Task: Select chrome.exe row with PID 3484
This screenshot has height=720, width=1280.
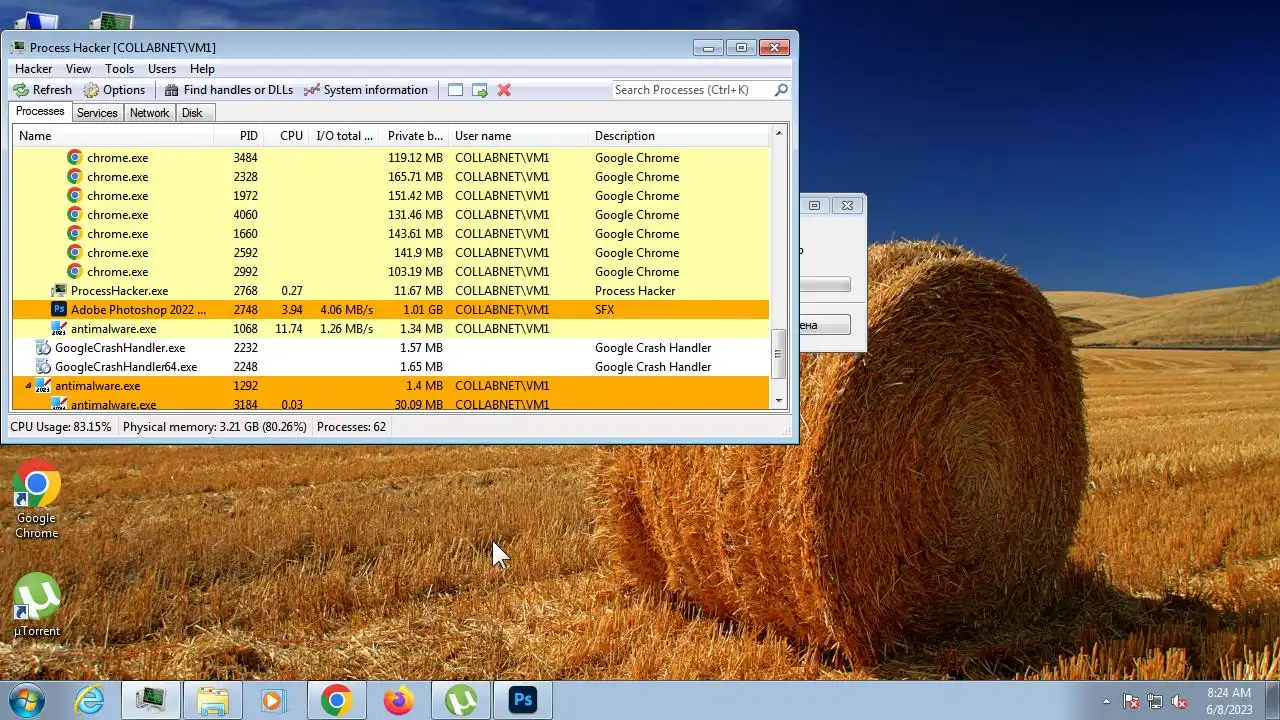Action: coord(391,158)
